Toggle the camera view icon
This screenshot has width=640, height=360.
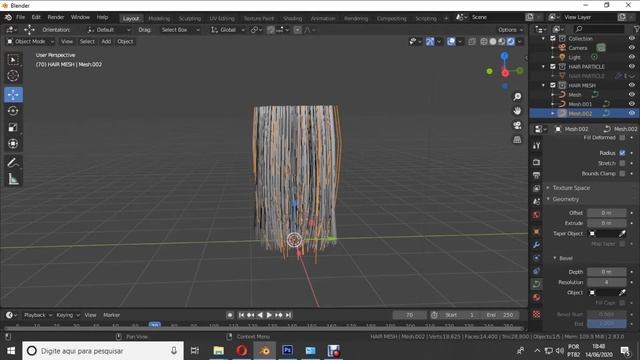click(x=517, y=125)
